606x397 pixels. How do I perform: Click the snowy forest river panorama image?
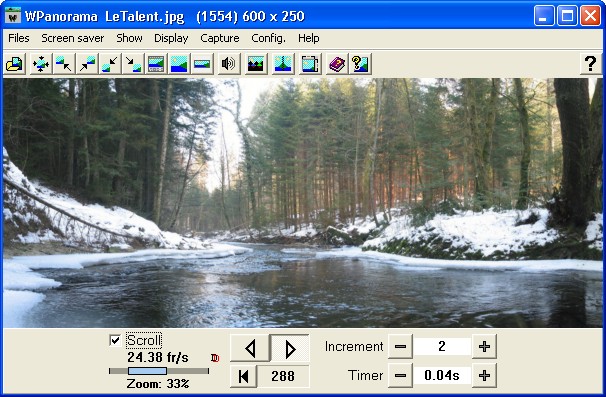303,203
